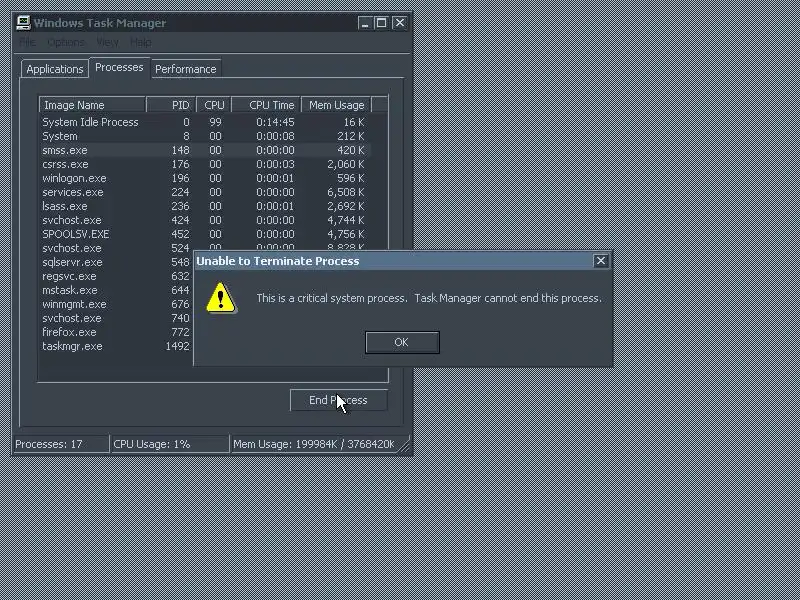Open the File menu
This screenshot has height=600, width=800.
(28, 42)
